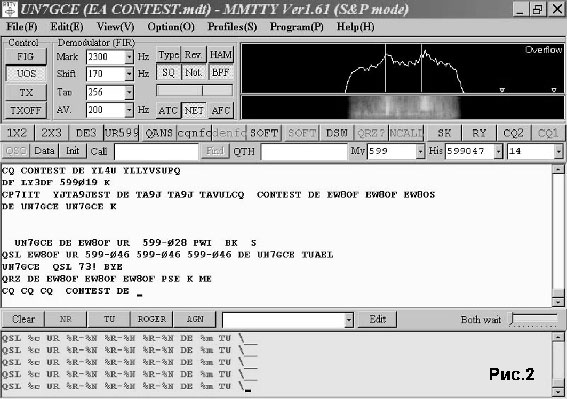Toggle the FIG control button
Viewport: 567px width, 399px height.
click(26, 56)
